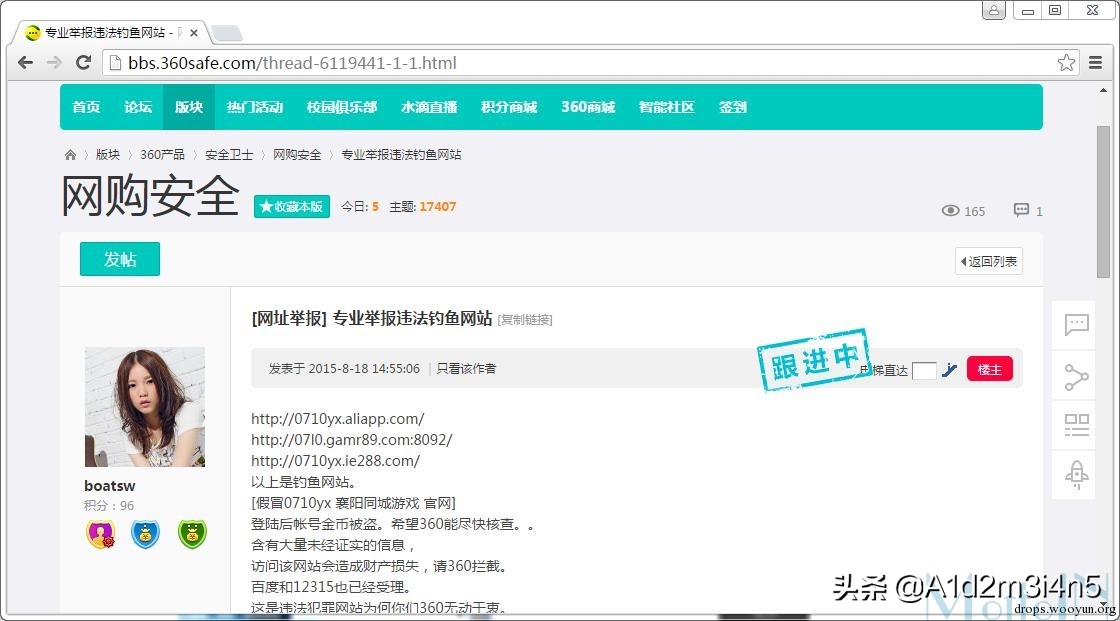Screen dimensions: 1120x621
Task: Click the scrollbar up arrow
Action: [1104, 91]
